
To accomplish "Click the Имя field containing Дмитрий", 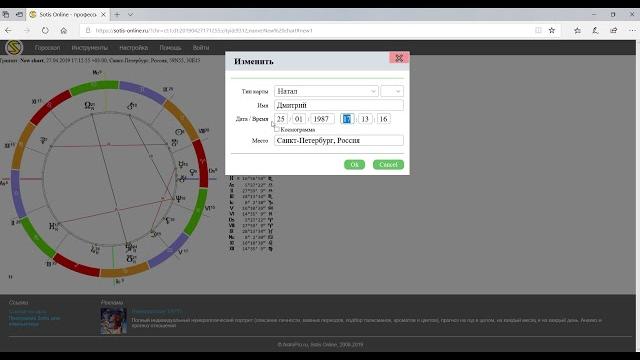I will coord(339,105).
